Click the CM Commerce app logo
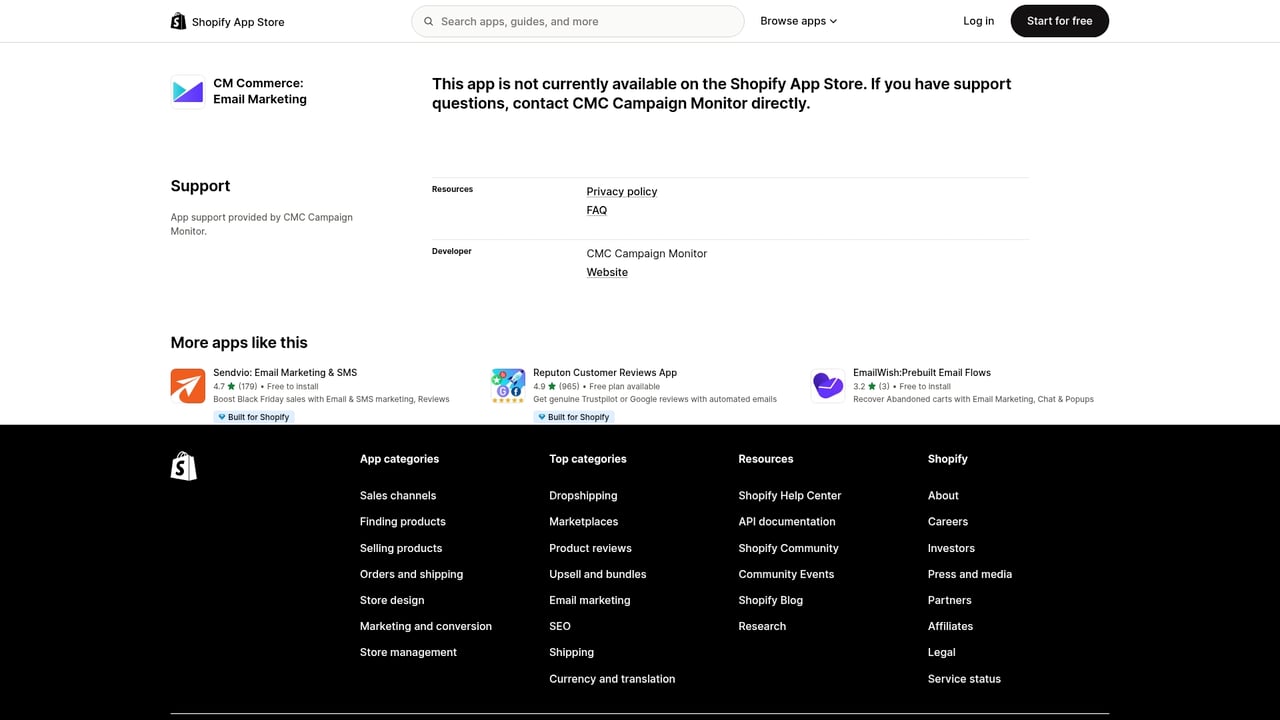Image resolution: width=1280 pixels, height=720 pixels. pos(187,91)
